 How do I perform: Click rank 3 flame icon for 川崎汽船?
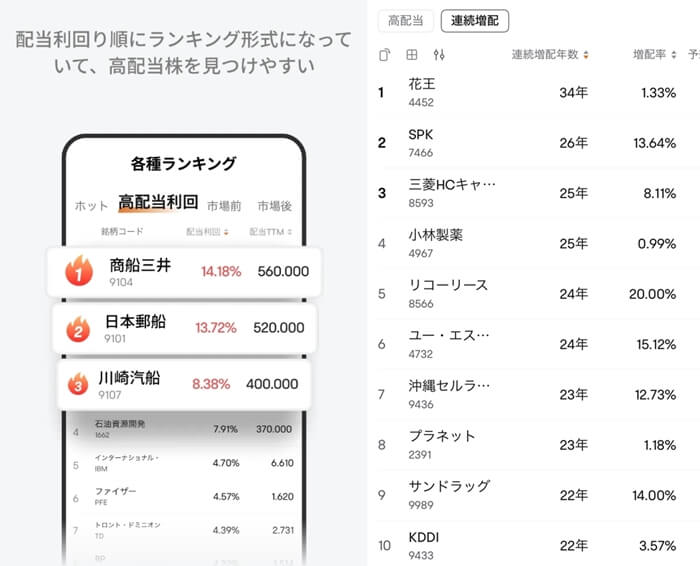click(78, 384)
